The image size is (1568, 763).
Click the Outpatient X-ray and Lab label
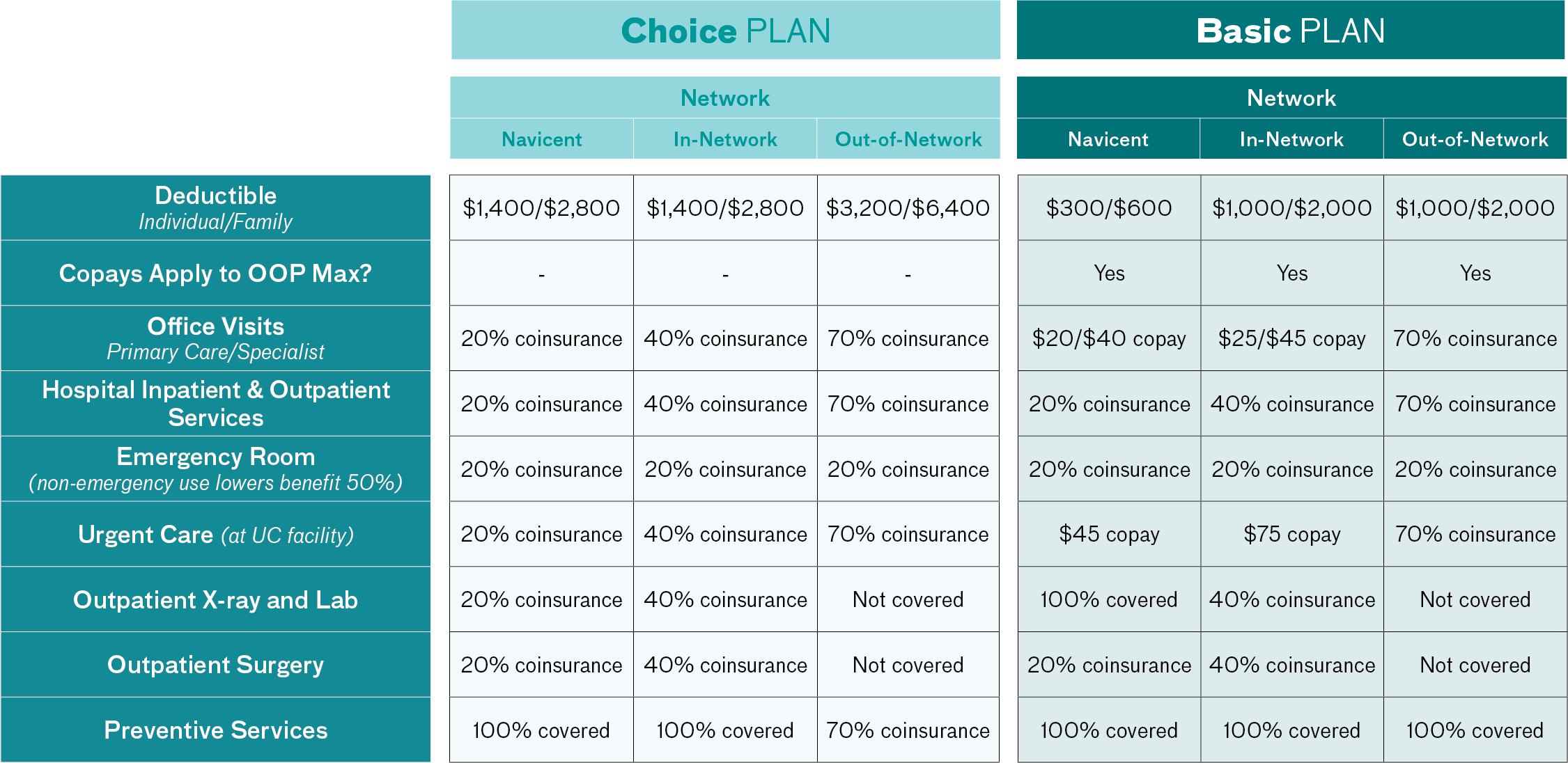(216, 599)
